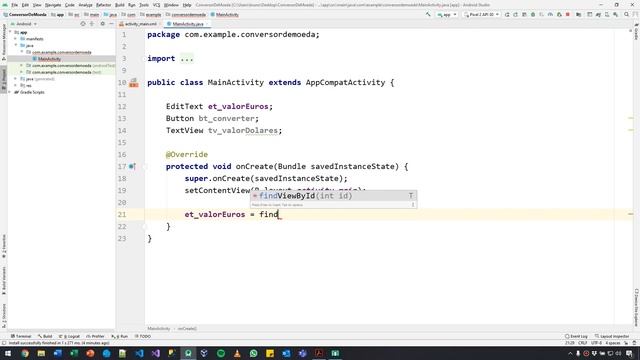This screenshot has width=640, height=360.
Task: Open the Android project view dropdown
Action: click(24, 24)
